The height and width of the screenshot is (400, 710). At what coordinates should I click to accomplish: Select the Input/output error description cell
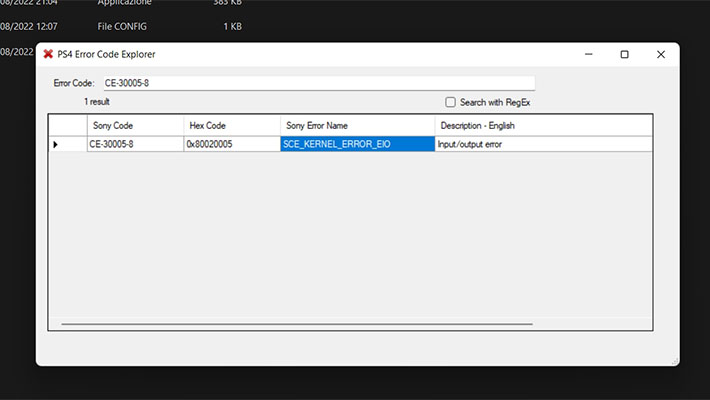[x=543, y=144]
